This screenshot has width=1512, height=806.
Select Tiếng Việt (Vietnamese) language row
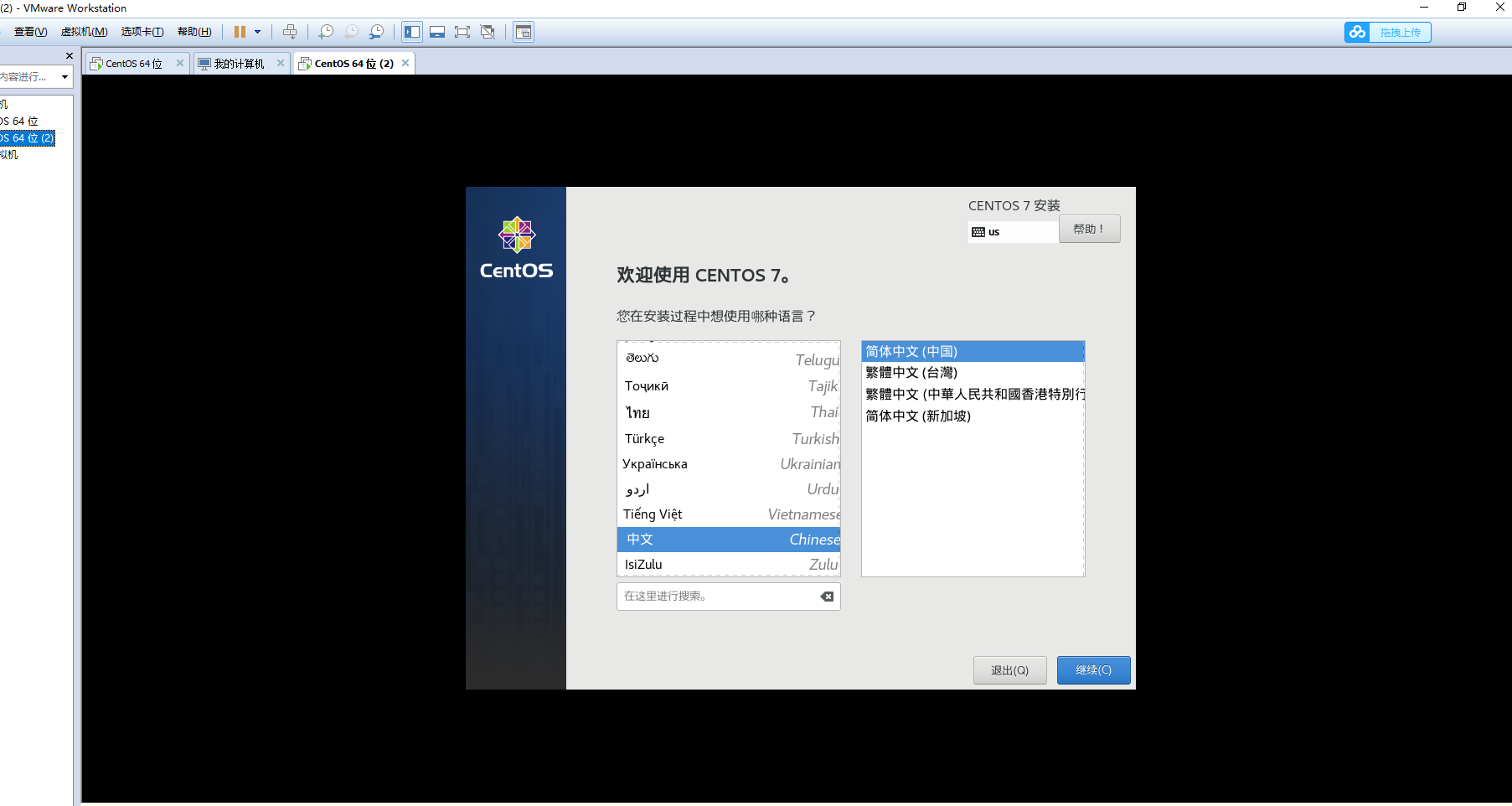(x=729, y=514)
